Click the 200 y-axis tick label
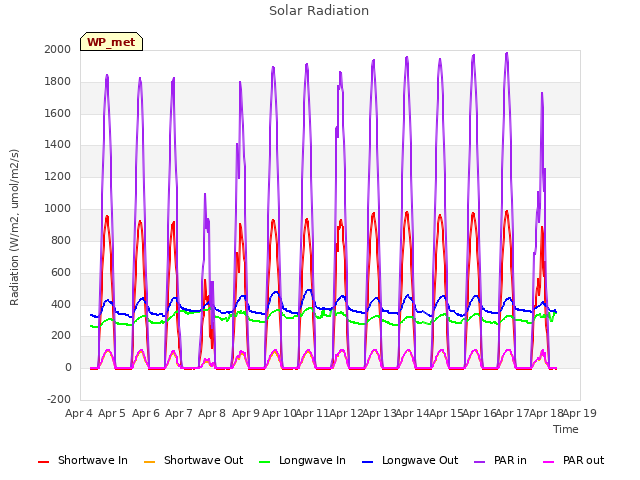The height and width of the screenshot is (480, 640). click(x=61, y=336)
